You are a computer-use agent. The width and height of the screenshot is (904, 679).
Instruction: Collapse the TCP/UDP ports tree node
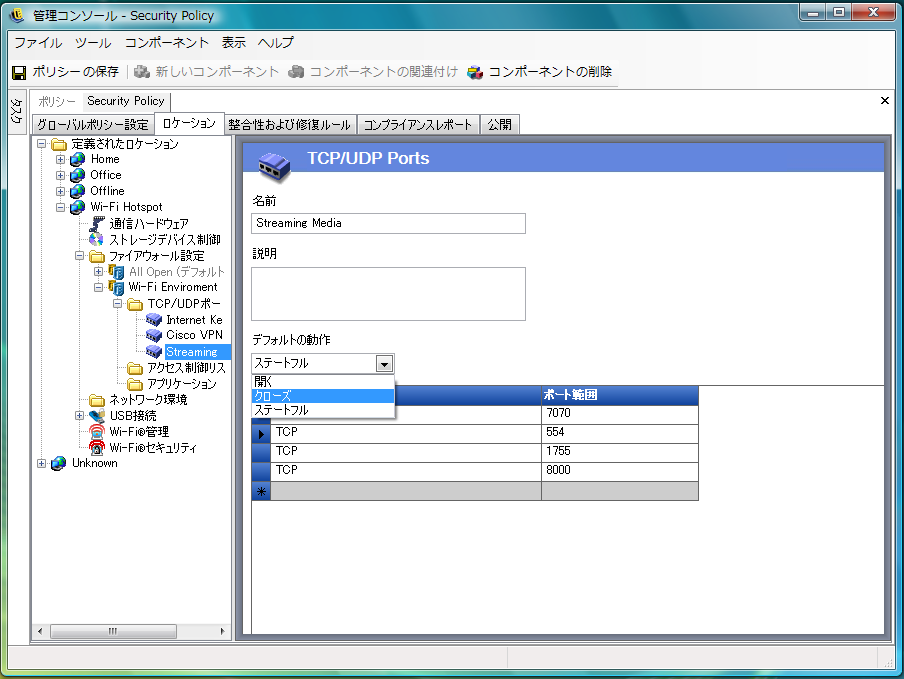(118, 303)
